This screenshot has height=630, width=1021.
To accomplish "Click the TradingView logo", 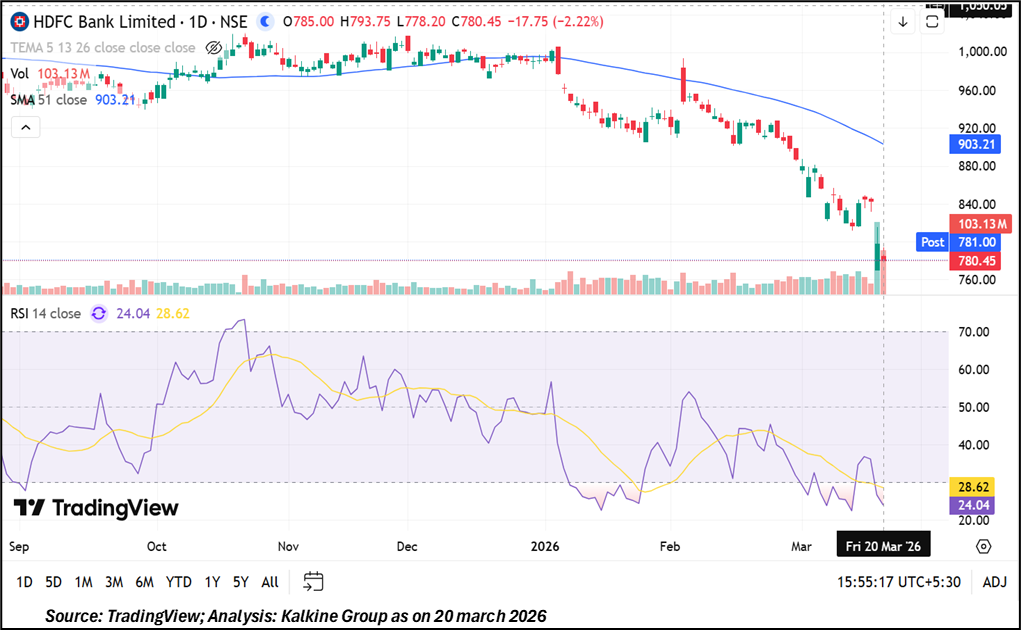I will click(x=96, y=508).
